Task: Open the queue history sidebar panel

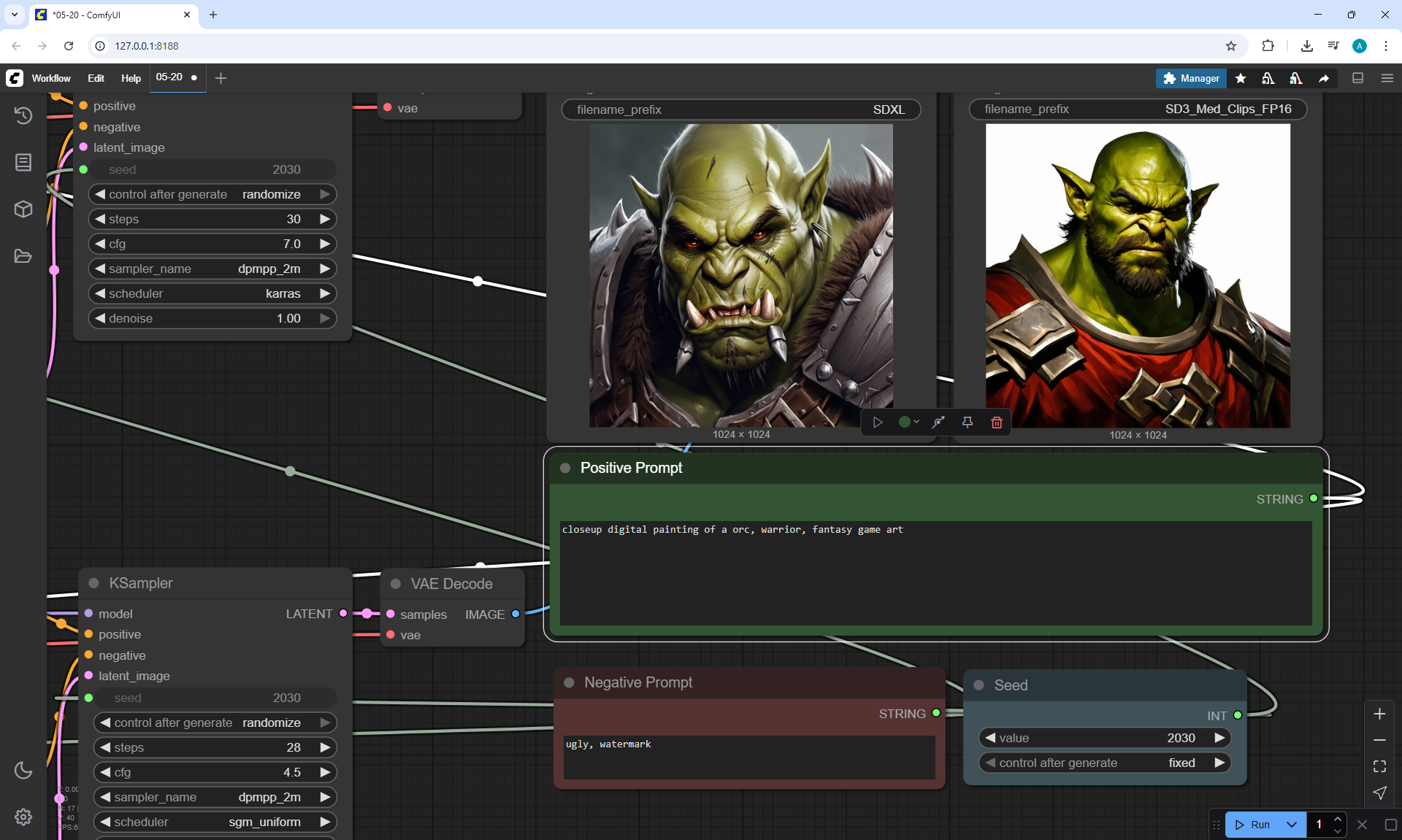Action: point(23,115)
